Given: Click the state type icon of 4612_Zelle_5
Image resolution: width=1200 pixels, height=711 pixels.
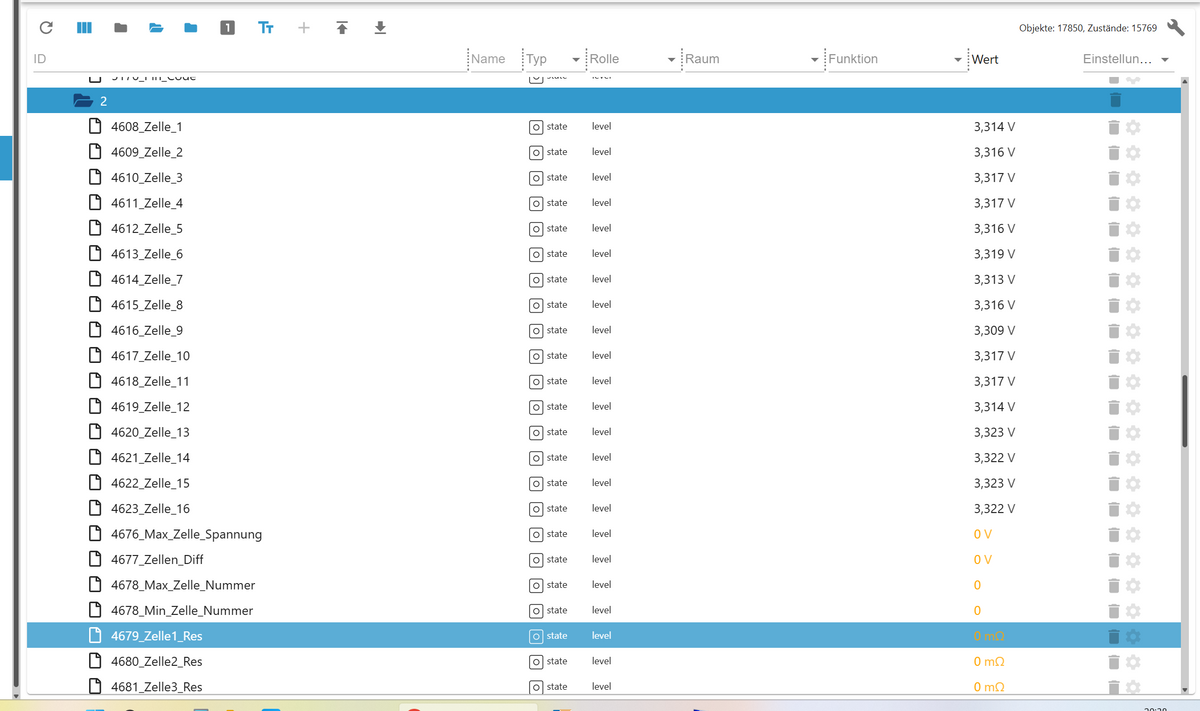Looking at the screenshot, I should point(536,229).
